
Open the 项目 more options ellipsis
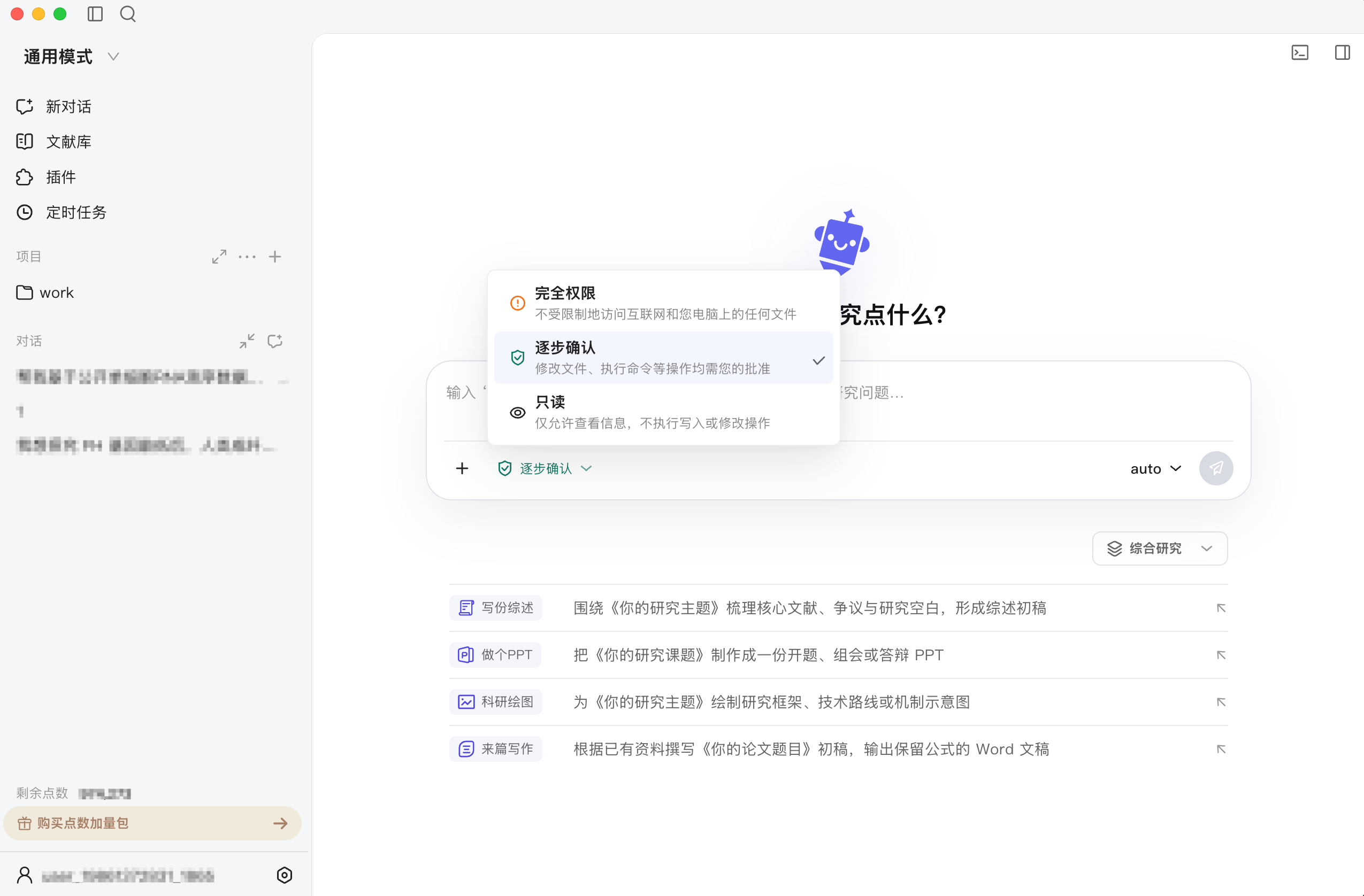tap(247, 257)
